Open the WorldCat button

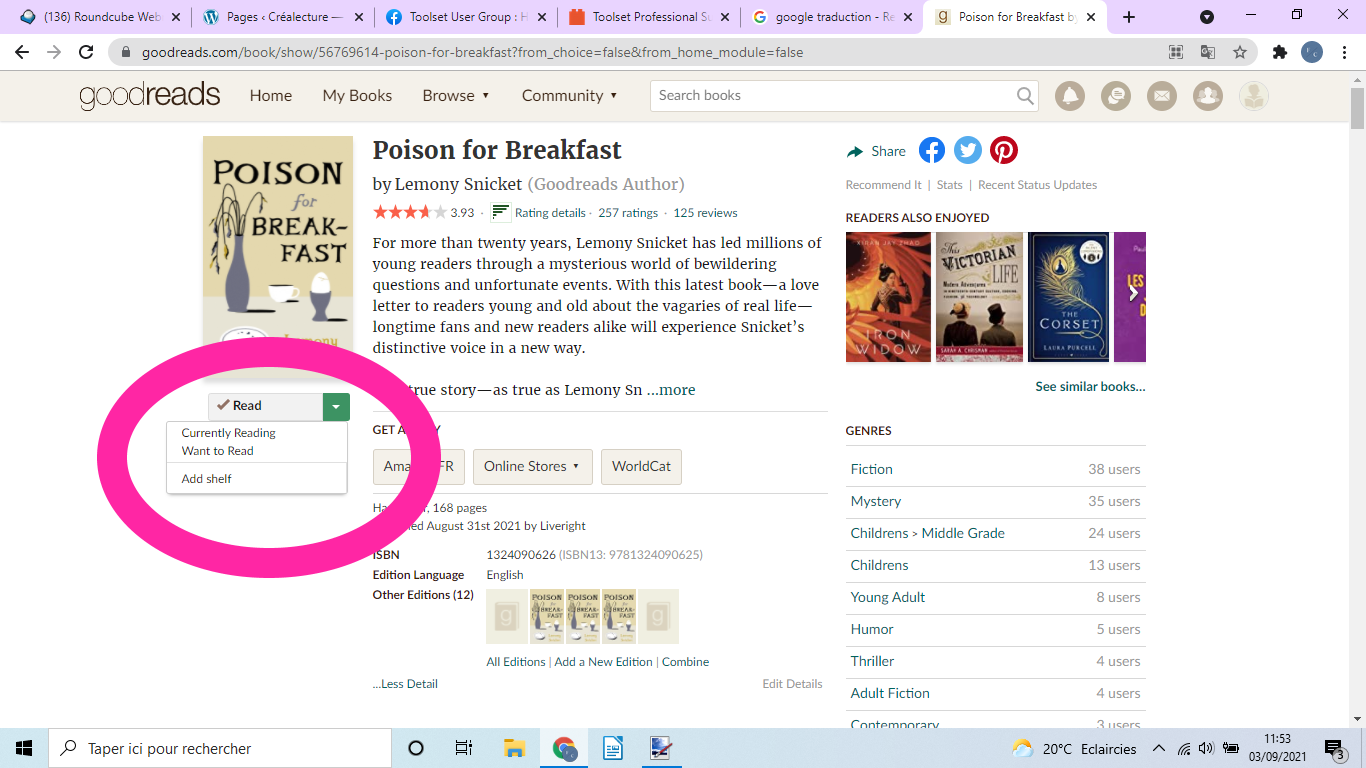tap(642, 467)
